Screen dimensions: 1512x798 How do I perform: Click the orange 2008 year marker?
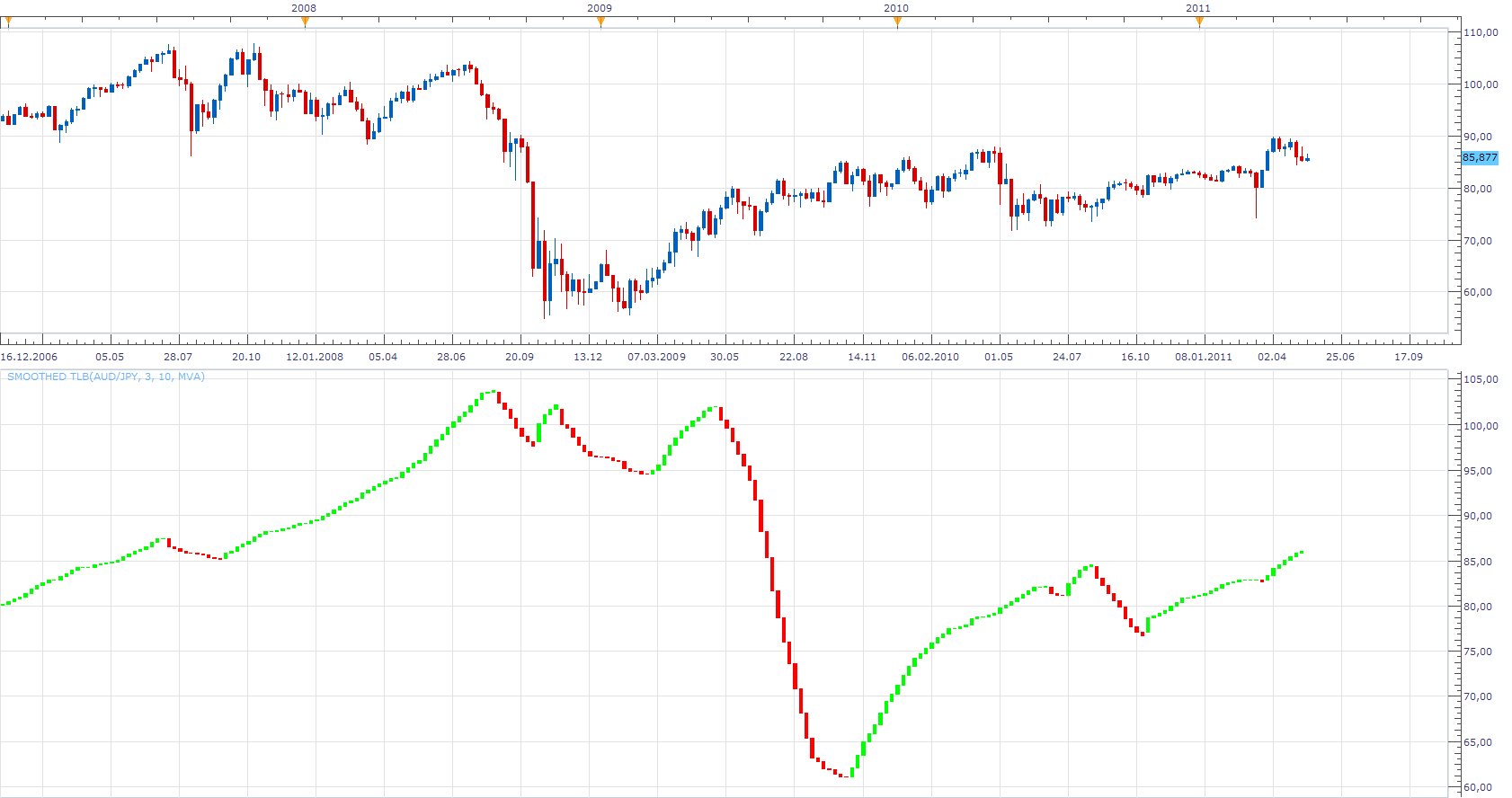click(x=305, y=22)
